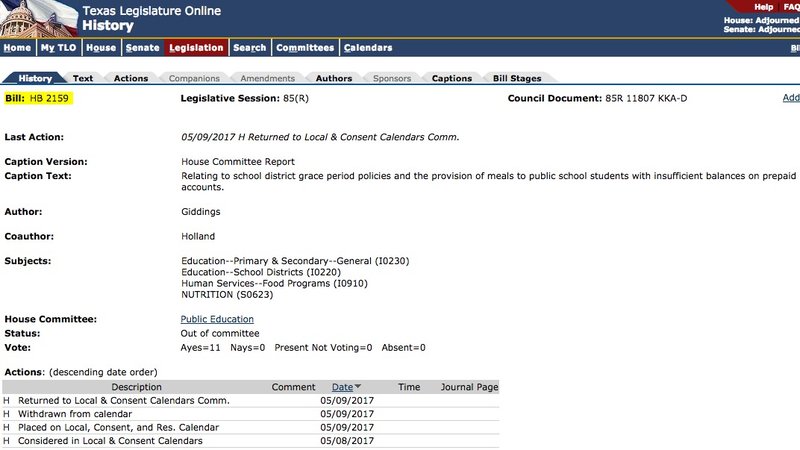
Task: Follow the Public Education committee link
Action: (x=217, y=319)
